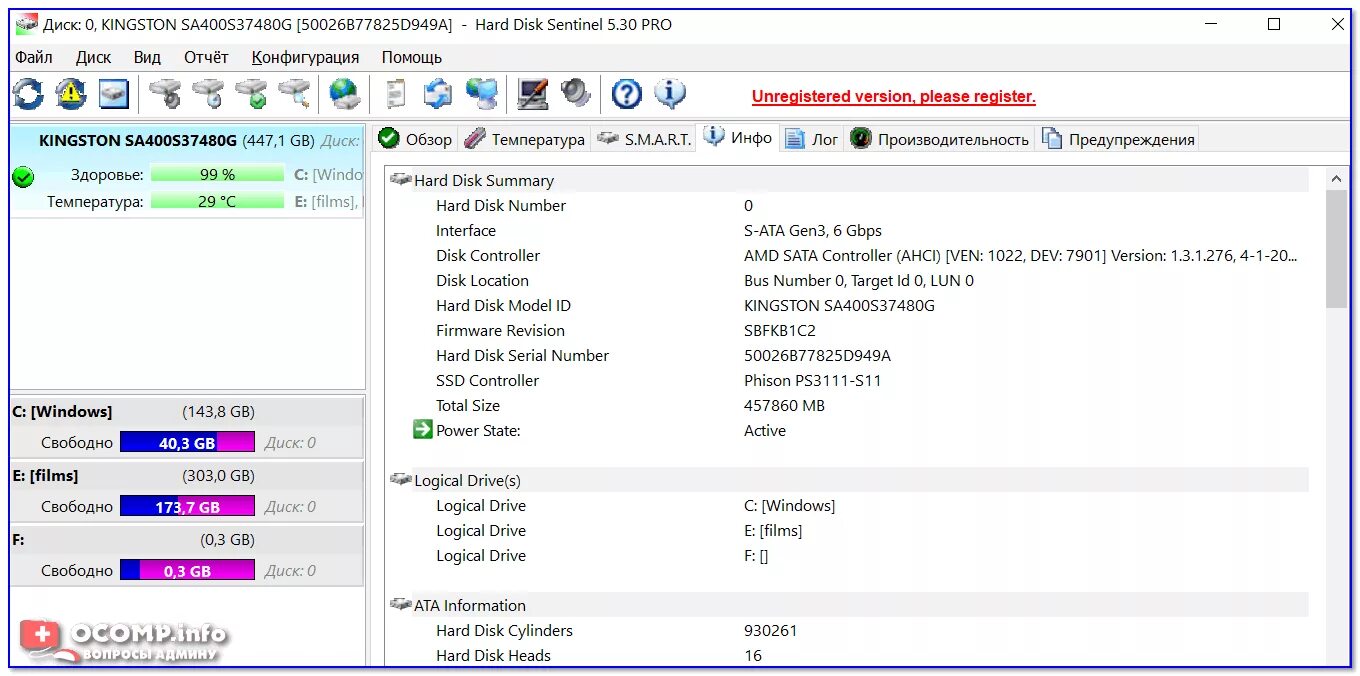Open the Вид menu
The width and height of the screenshot is (1360, 676).
pyautogui.click(x=147, y=57)
